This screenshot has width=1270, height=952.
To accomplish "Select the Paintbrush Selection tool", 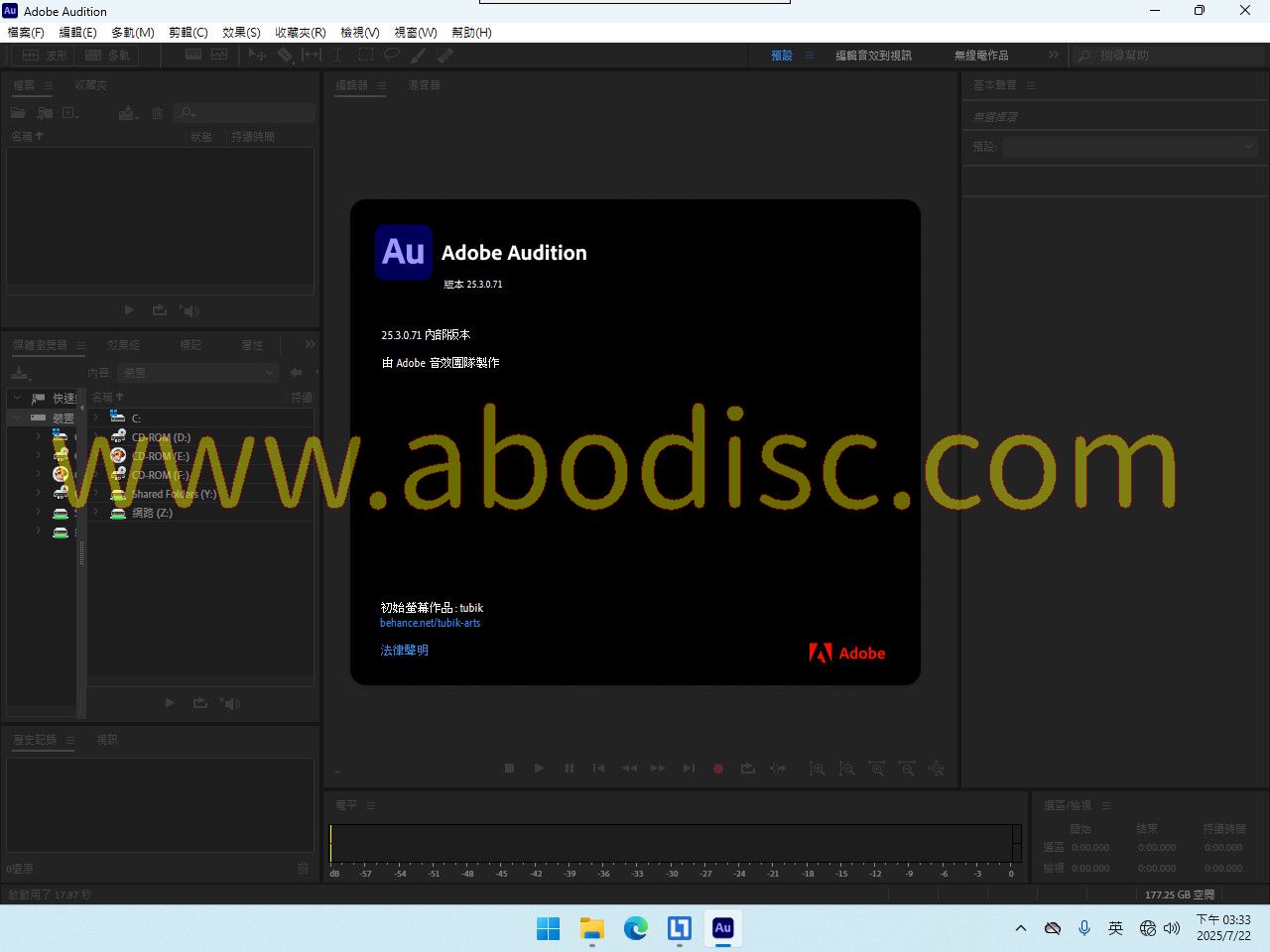I will point(418,56).
